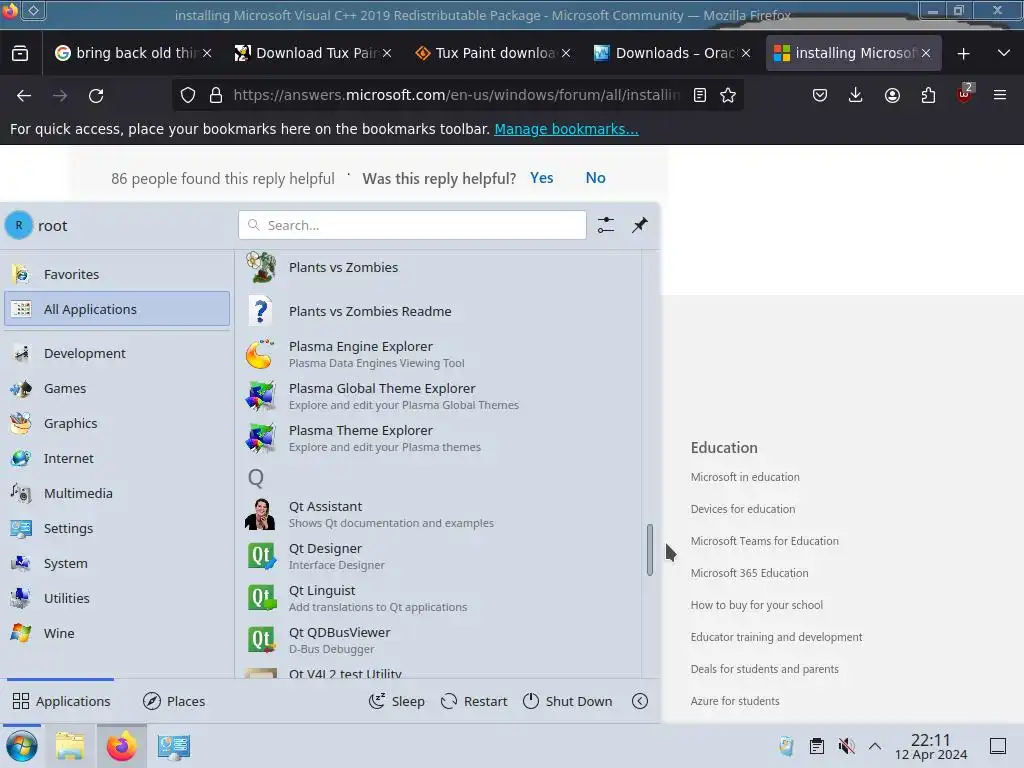Toggle muted volume icon in tray

pyautogui.click(x=846, y=746)
